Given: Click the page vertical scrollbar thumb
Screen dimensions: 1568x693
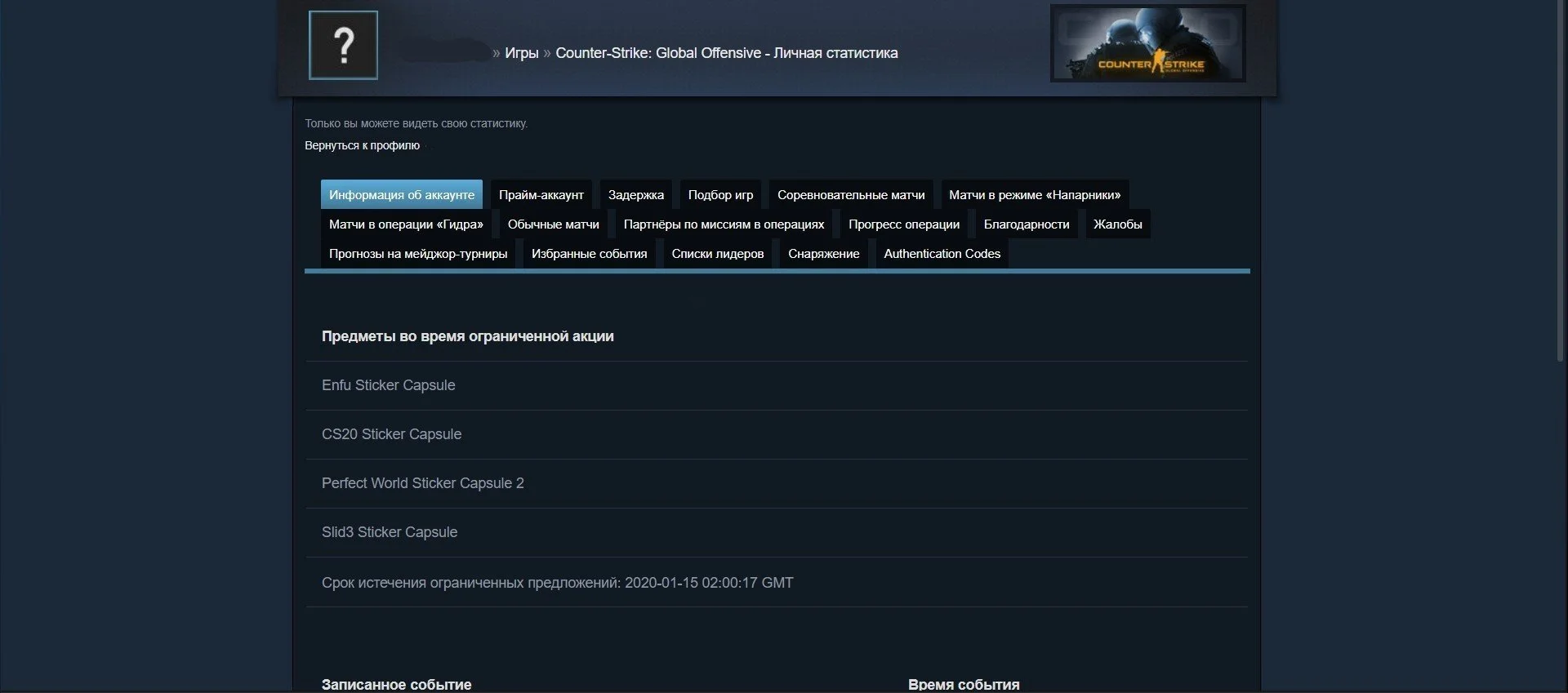Looking at the screenshot, I should click(1561, 180).
